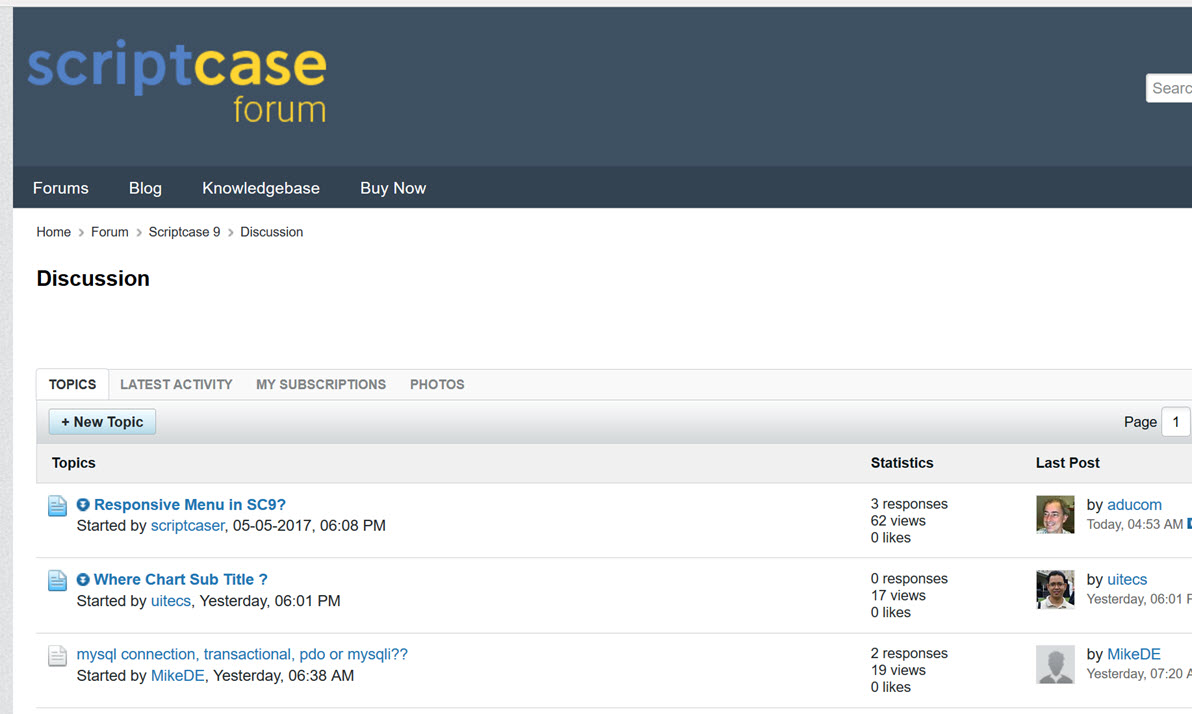The height and width of the screenshot is (714, 1192).
Task: Go to Scriptcase 9 in the breadcrumb
Action: tap(184, 232)
